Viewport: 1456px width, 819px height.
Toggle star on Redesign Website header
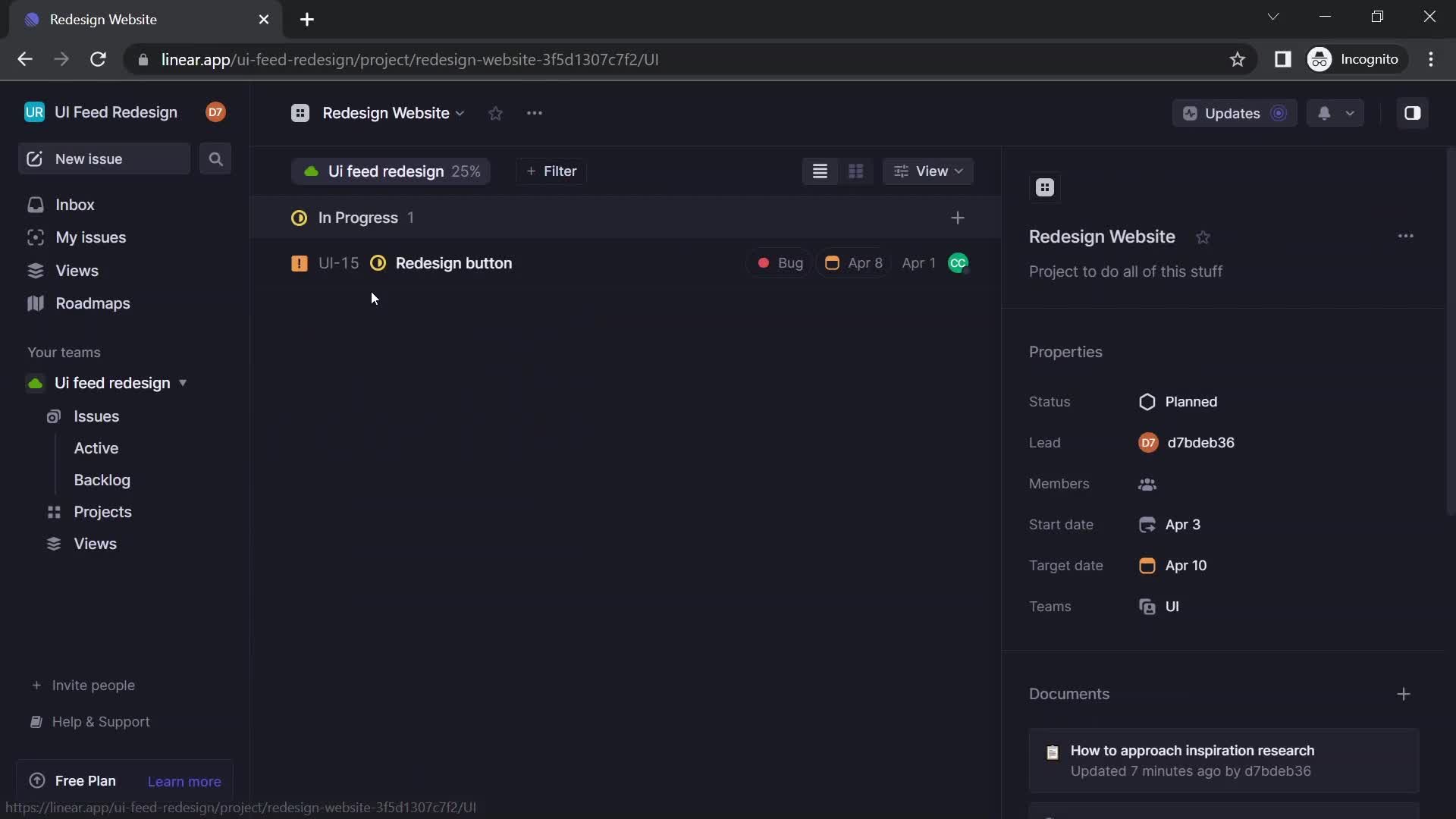click(x=495, y=113)
